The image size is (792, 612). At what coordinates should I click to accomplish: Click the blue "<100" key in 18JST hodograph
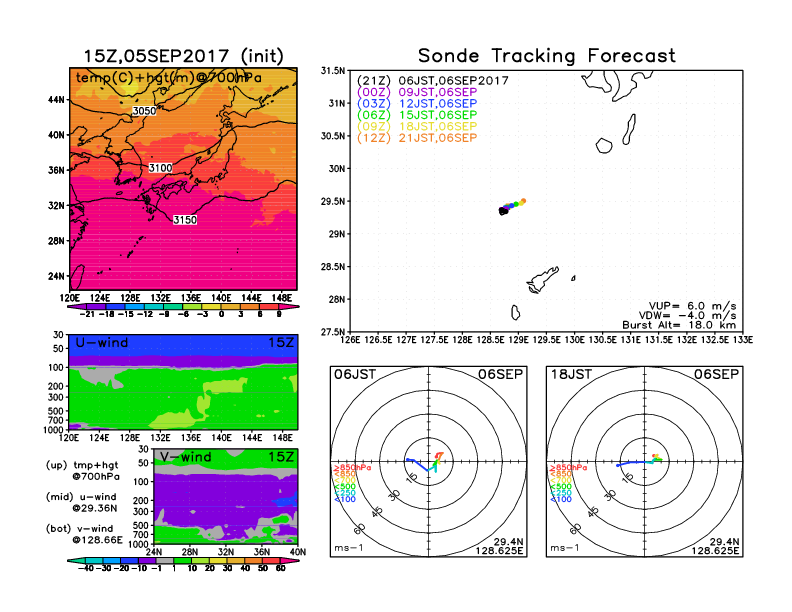561,499
